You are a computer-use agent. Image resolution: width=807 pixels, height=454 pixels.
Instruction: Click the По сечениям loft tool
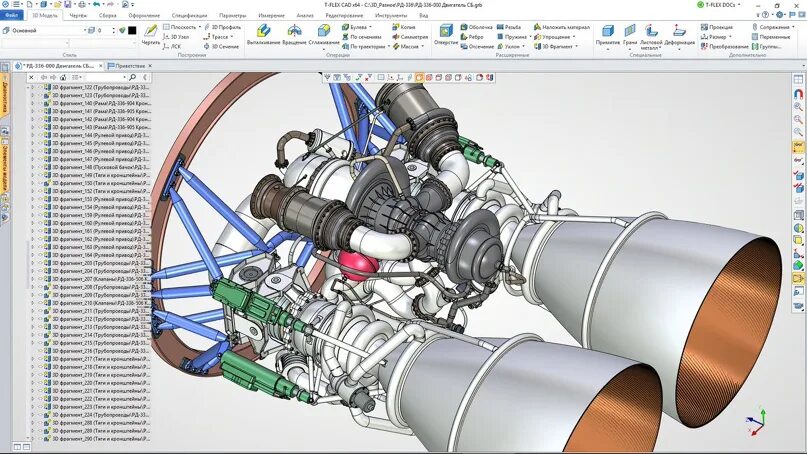coord(361,37)
